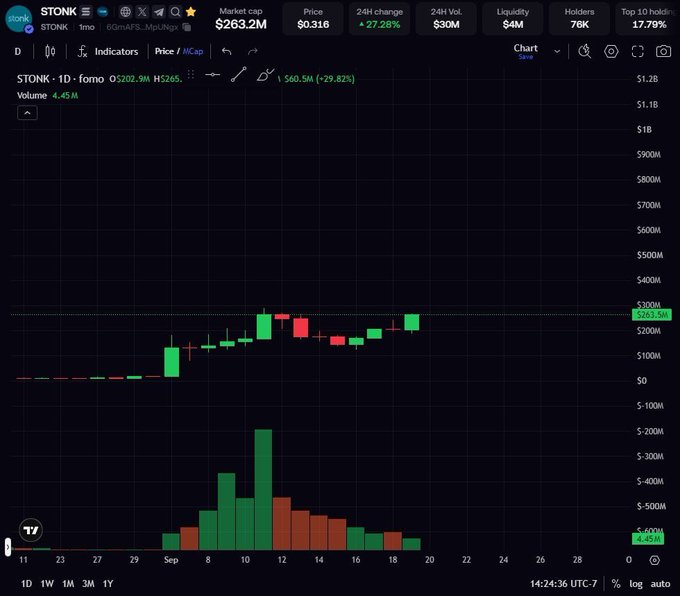The width and height of the screenshot is (680, 596).
Task: Toggle the favorite star for STONK
Action: [x=190, y=12]
